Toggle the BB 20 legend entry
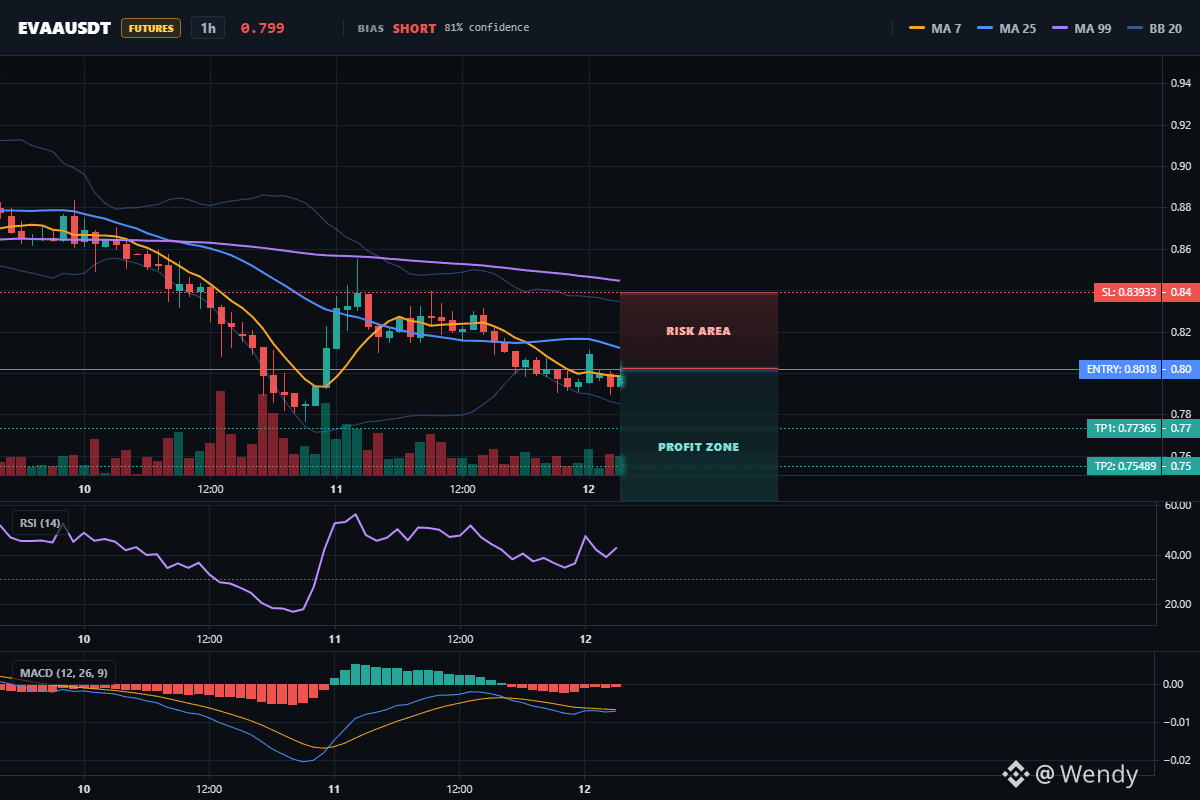This screenshot has height=800, width=1200. point(1154,28)
